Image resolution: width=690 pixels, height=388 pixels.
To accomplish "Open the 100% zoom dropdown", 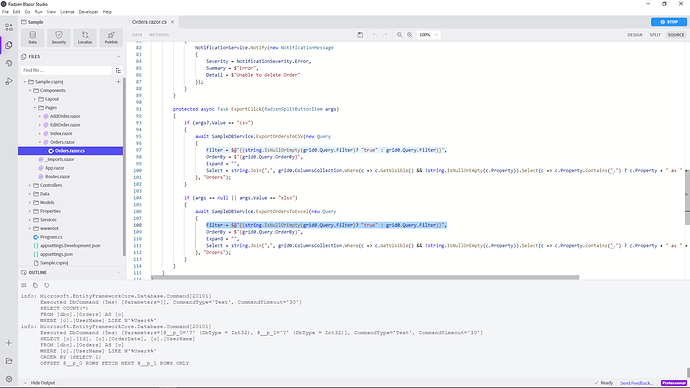I will [429, 35].
